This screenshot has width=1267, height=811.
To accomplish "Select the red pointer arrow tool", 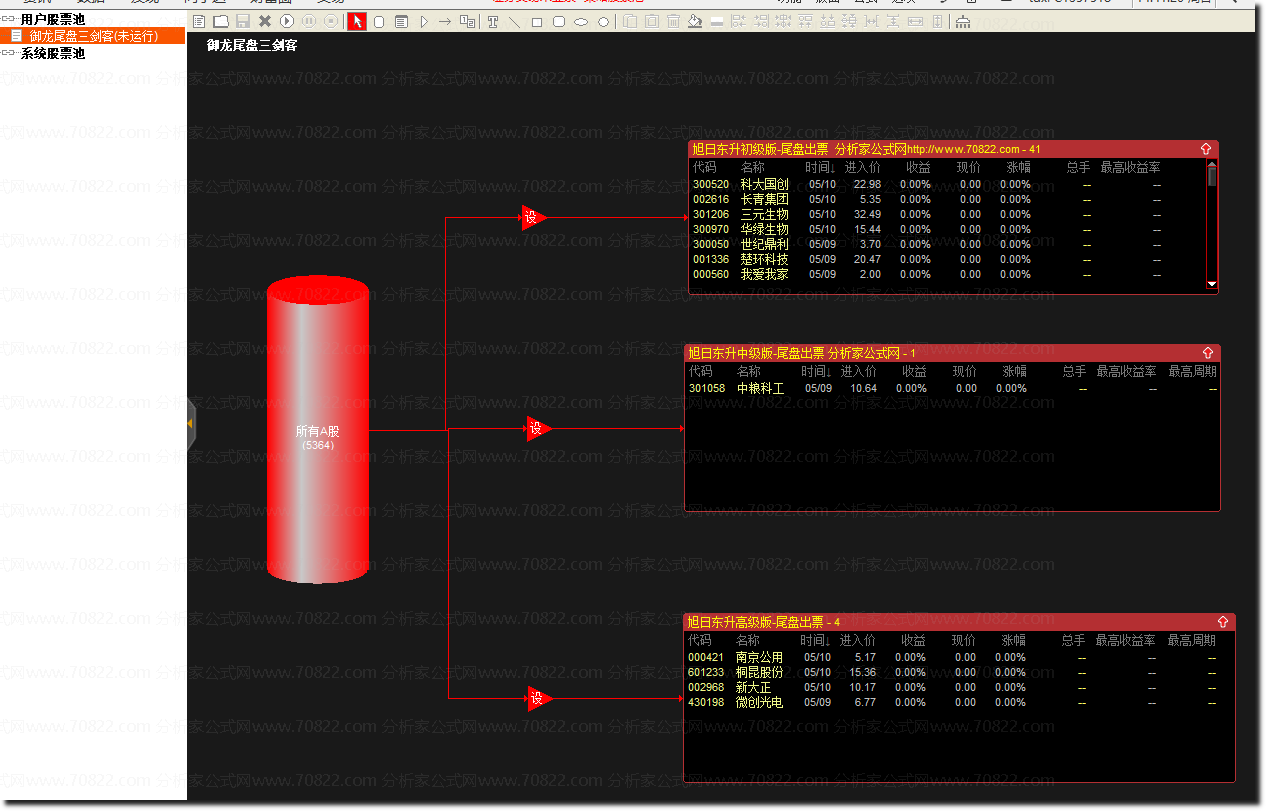I will (x=357, y=21).
